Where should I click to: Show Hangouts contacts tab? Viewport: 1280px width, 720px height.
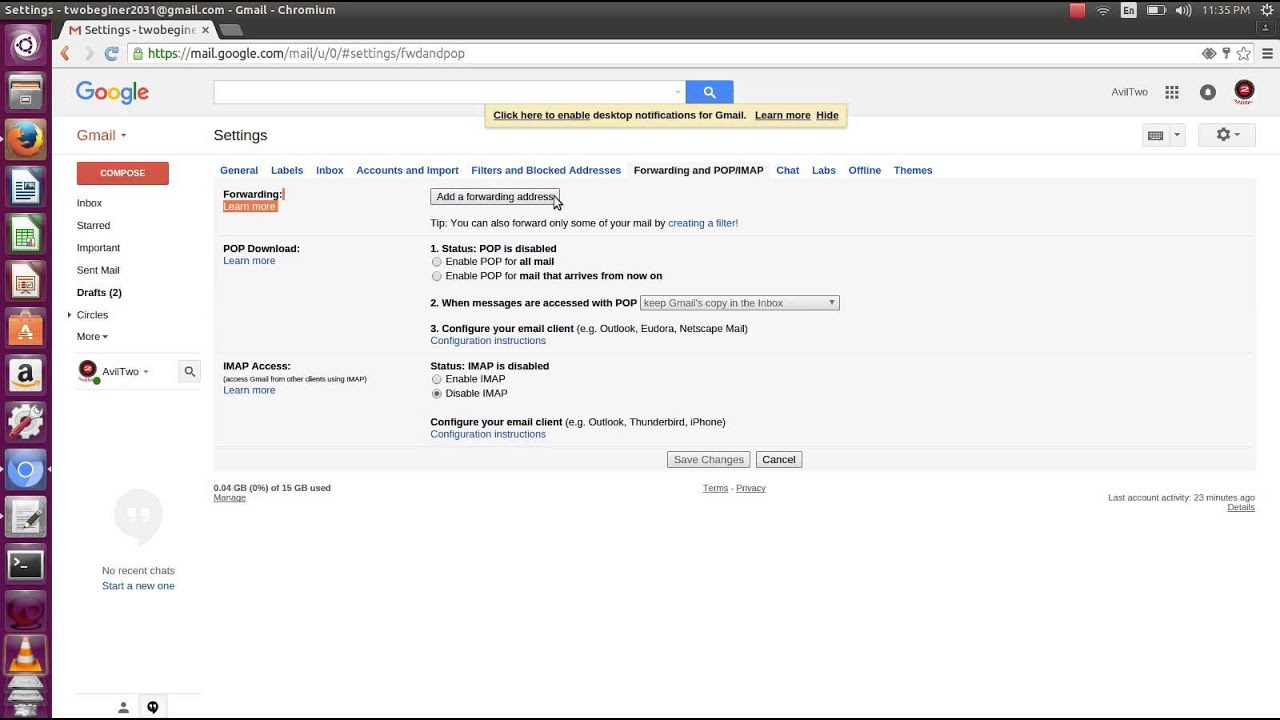[x=123, y=707]
